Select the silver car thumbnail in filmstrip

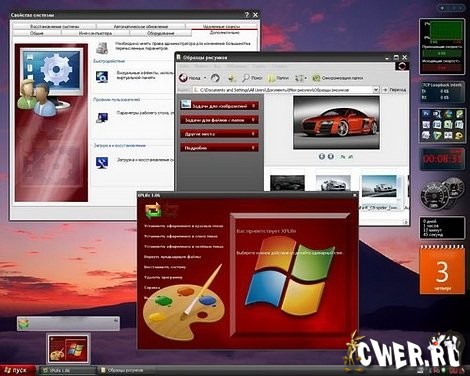pyautogui.click(x=333, y=184)
